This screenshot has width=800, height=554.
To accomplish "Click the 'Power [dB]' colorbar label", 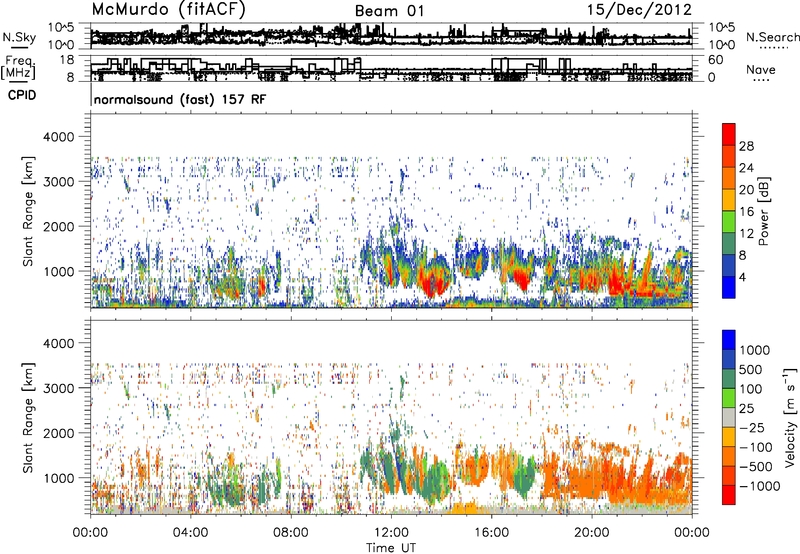I will tap(763, 211).
